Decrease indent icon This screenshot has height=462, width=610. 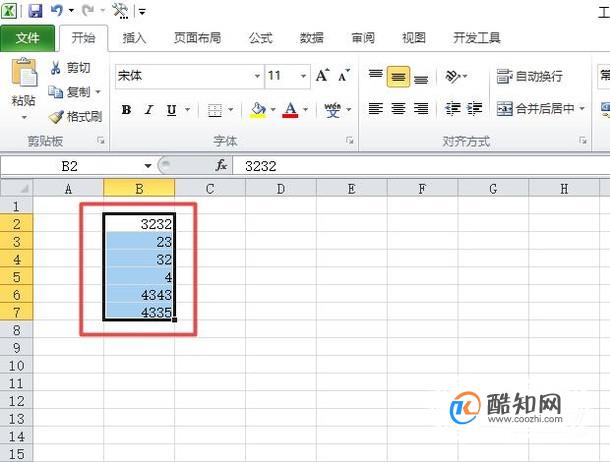click(x=452, y=108)
